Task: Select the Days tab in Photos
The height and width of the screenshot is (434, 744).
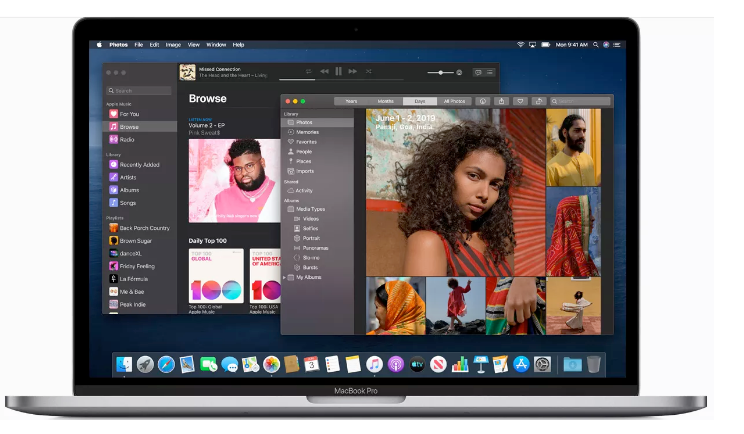Action: click(420, 101)
